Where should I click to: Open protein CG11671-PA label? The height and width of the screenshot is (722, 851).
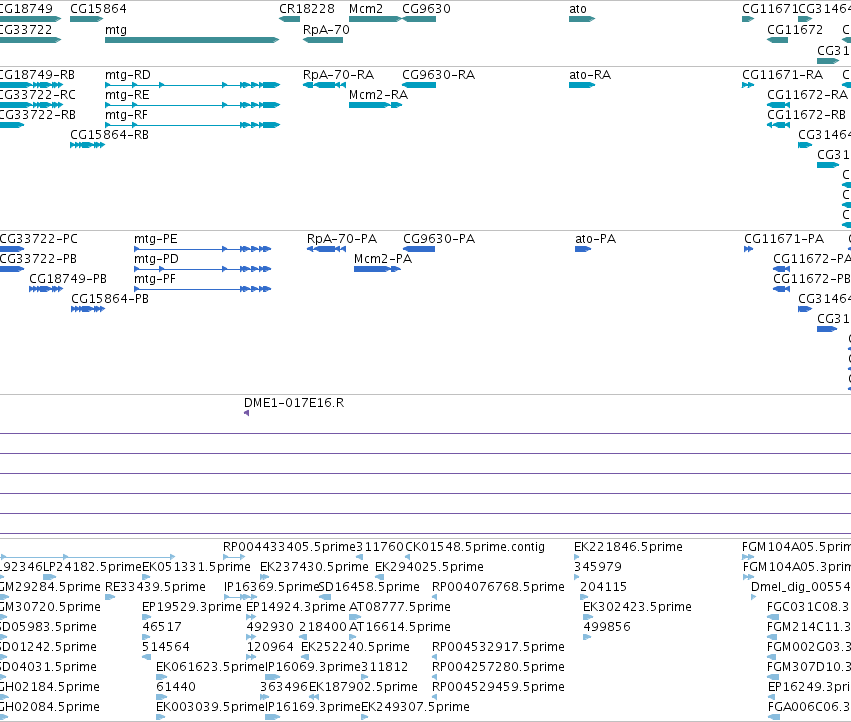click(x=784, y=239)
